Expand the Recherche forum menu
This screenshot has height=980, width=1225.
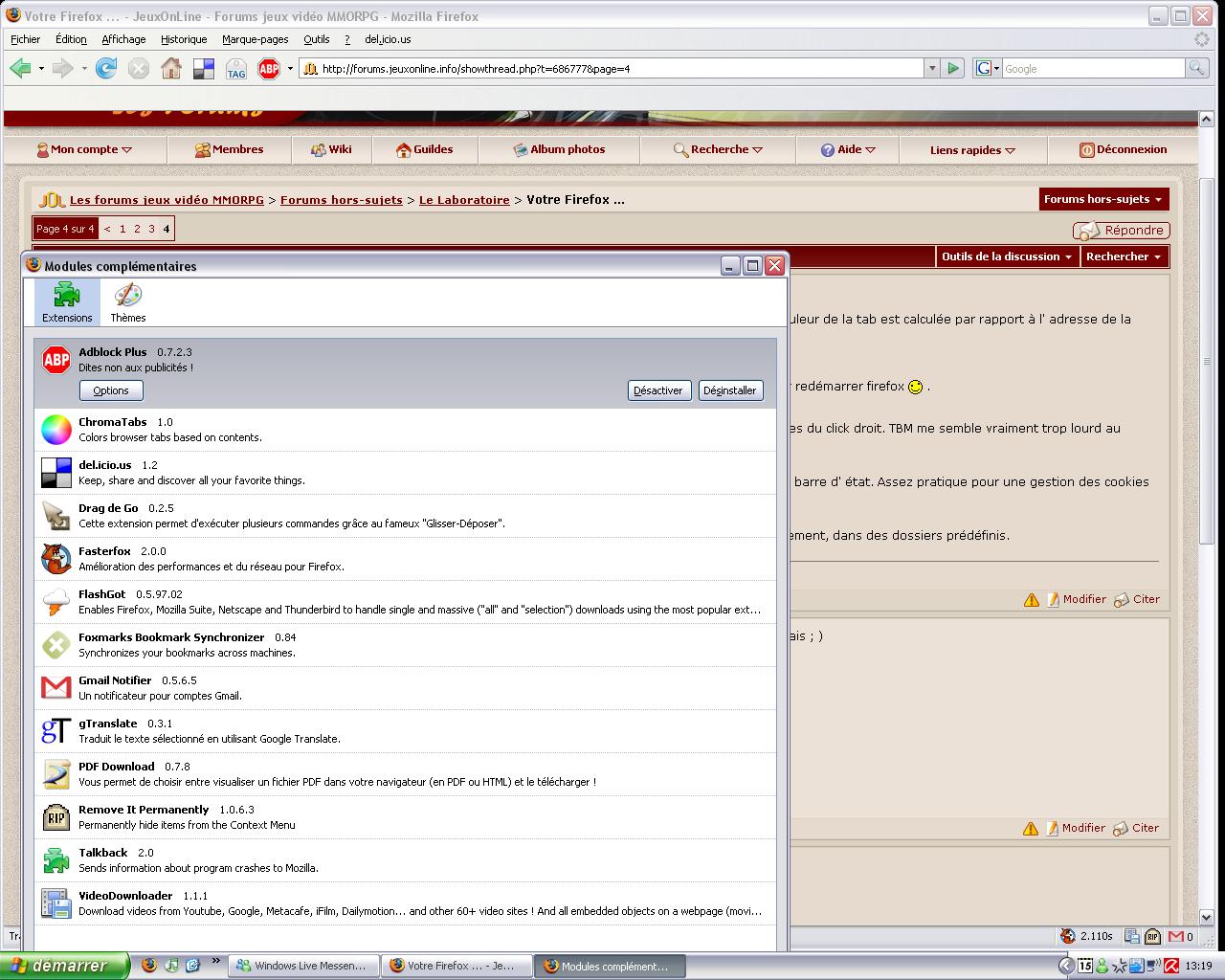point(718,149)
